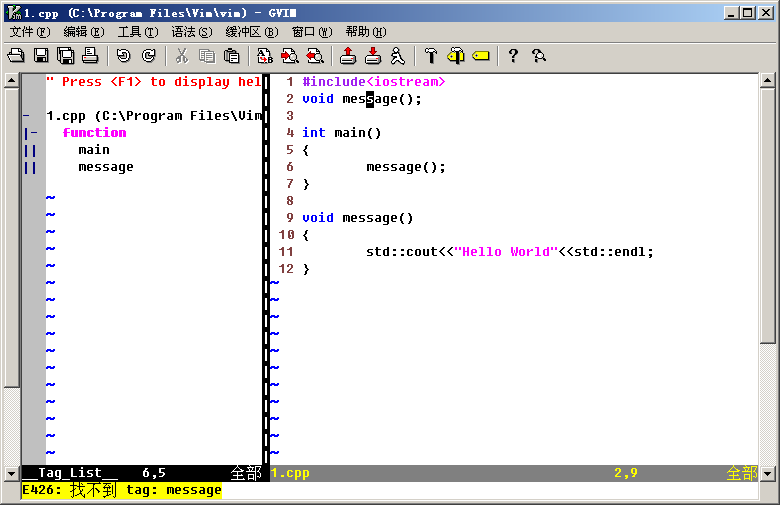Click the Vim icon in title bar
Image resolution: width=780 pixels, height=512 pixels.
point(14,12)
